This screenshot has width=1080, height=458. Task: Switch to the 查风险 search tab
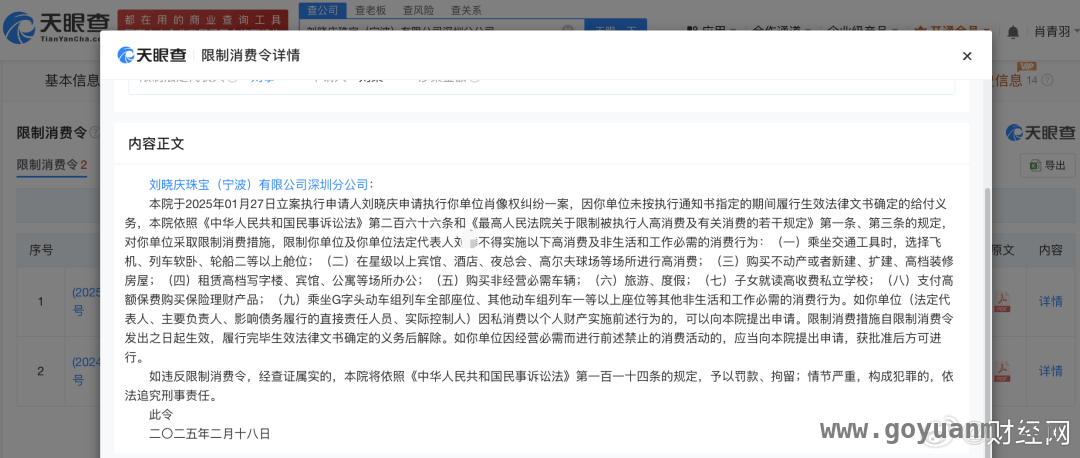[x=418, y=10]
